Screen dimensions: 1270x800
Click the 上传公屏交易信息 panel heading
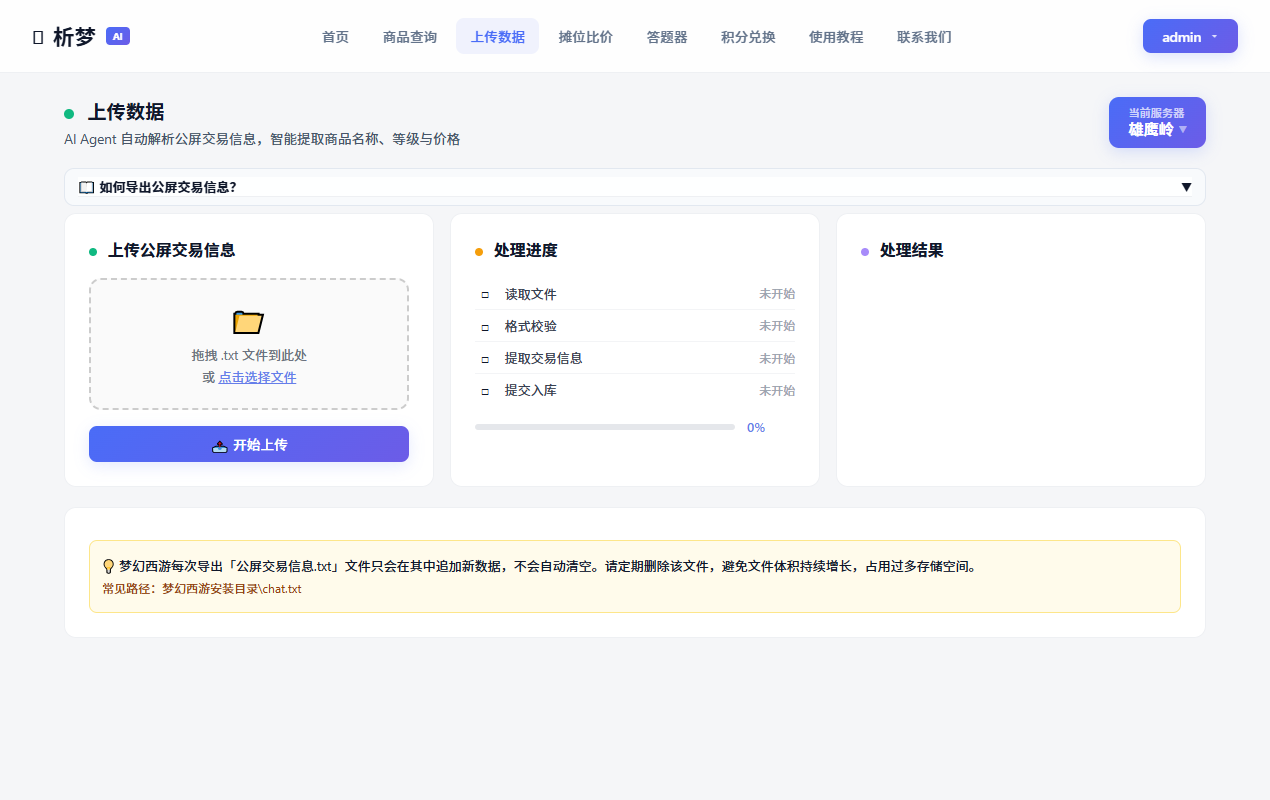[172, 250]
